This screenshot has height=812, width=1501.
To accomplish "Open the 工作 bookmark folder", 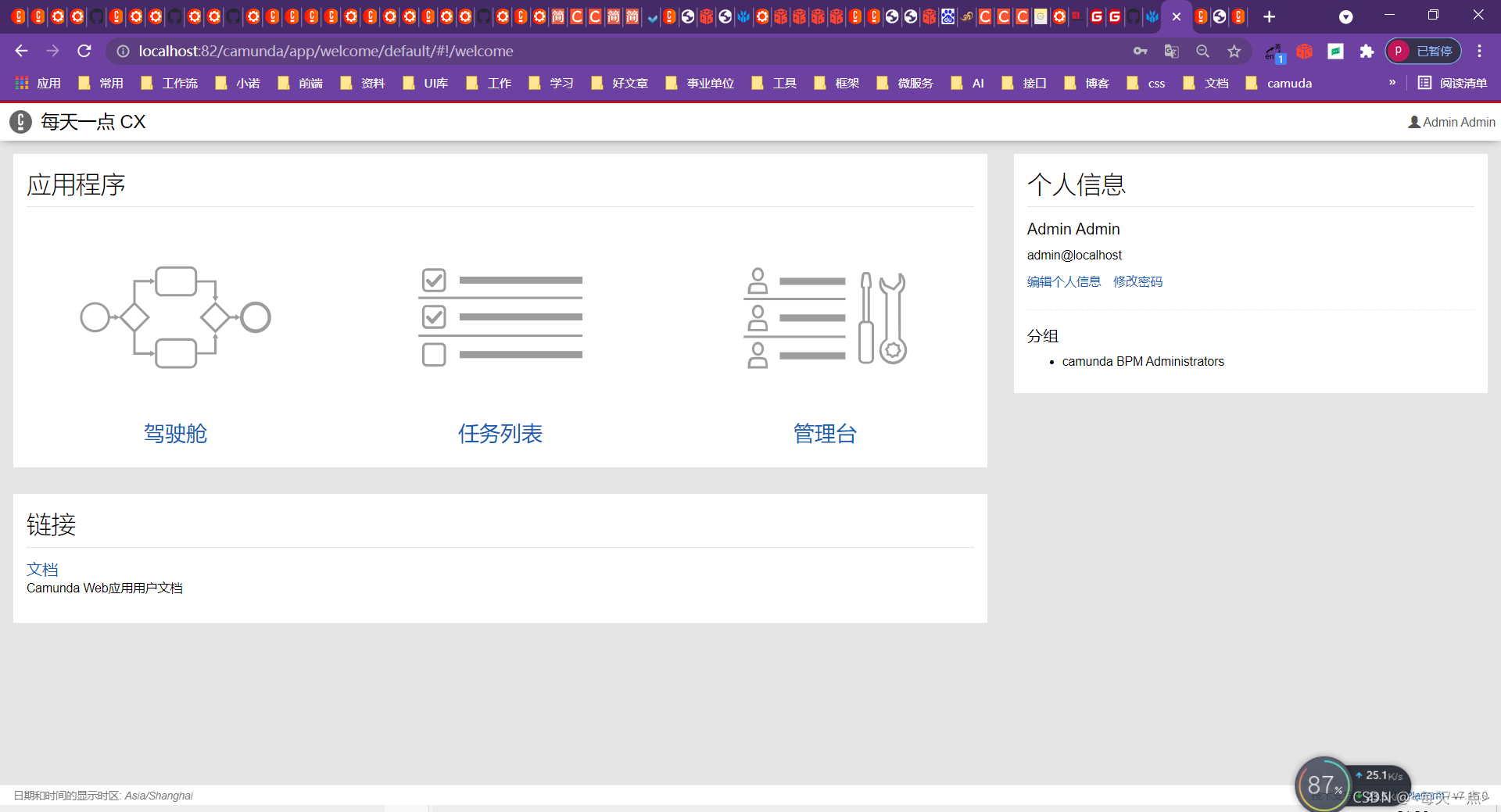I will (x=489, y=83).
